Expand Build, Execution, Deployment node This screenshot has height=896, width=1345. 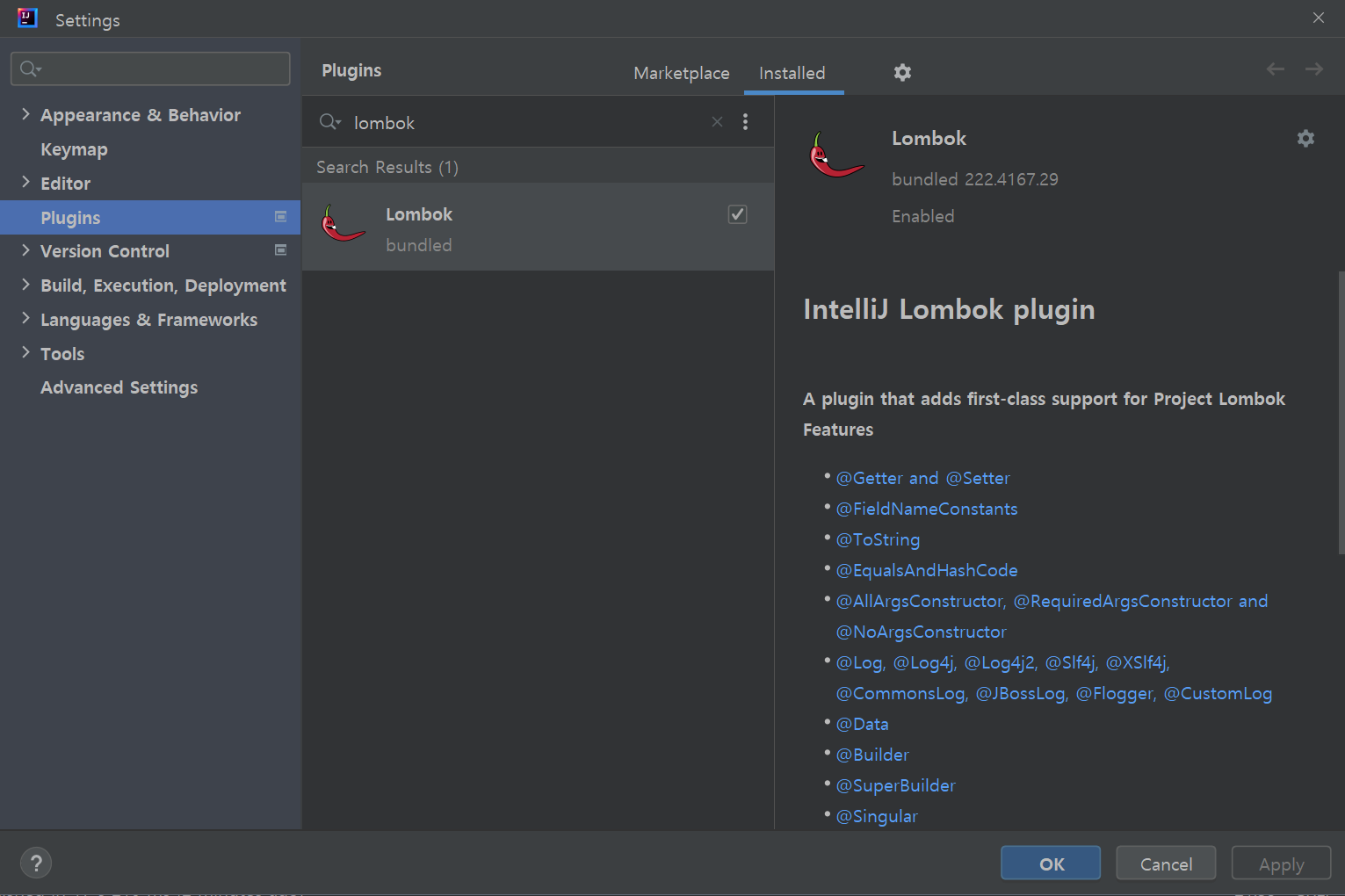[x=25, y=285]
